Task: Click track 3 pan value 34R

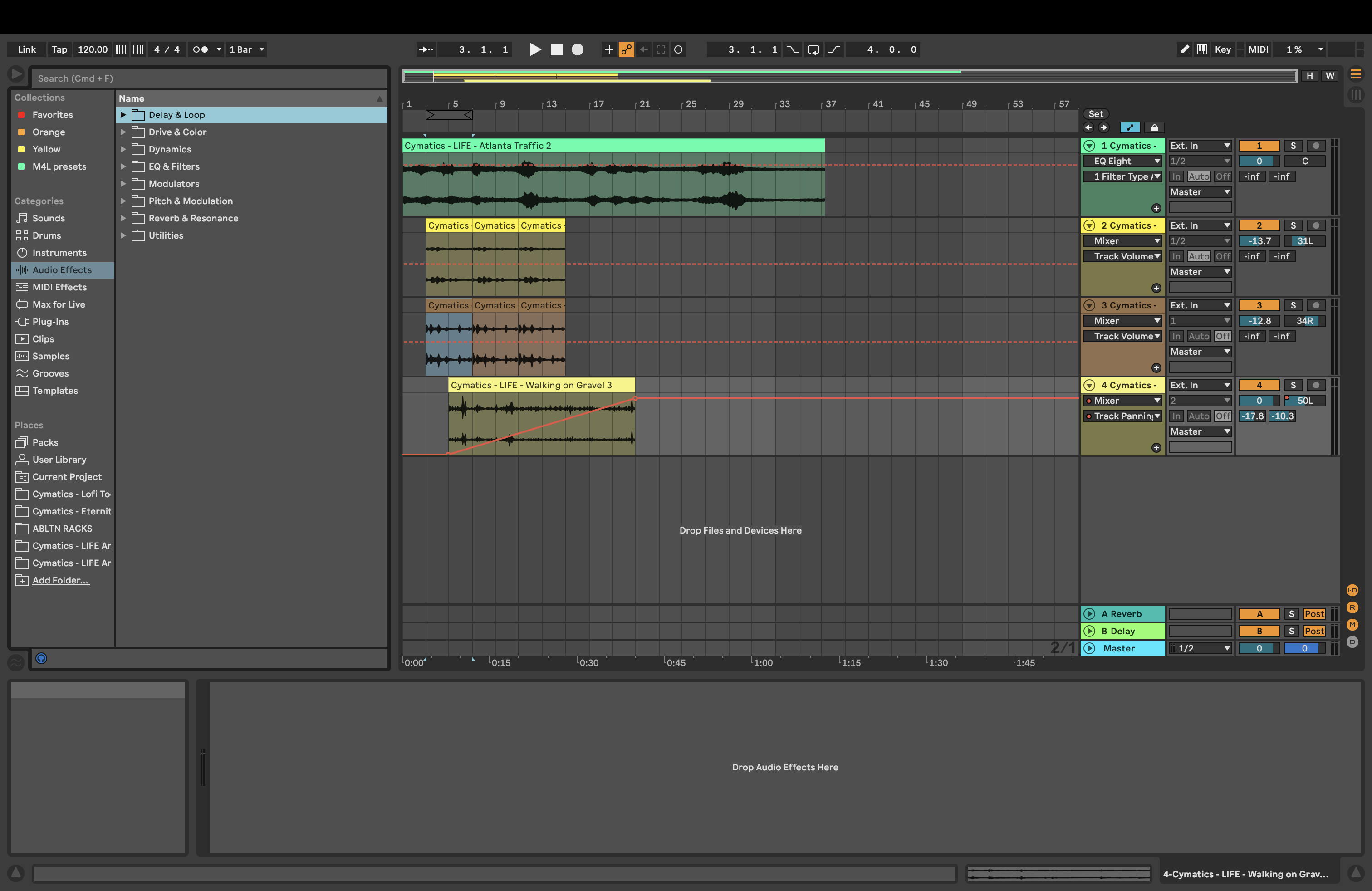Action: coord(1304,322)
